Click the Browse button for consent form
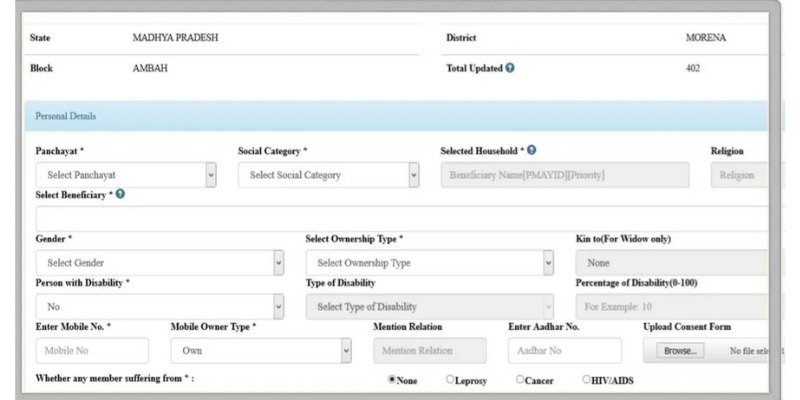The height and width of the screenshot is (400, 800). click(x=681, y=351)
